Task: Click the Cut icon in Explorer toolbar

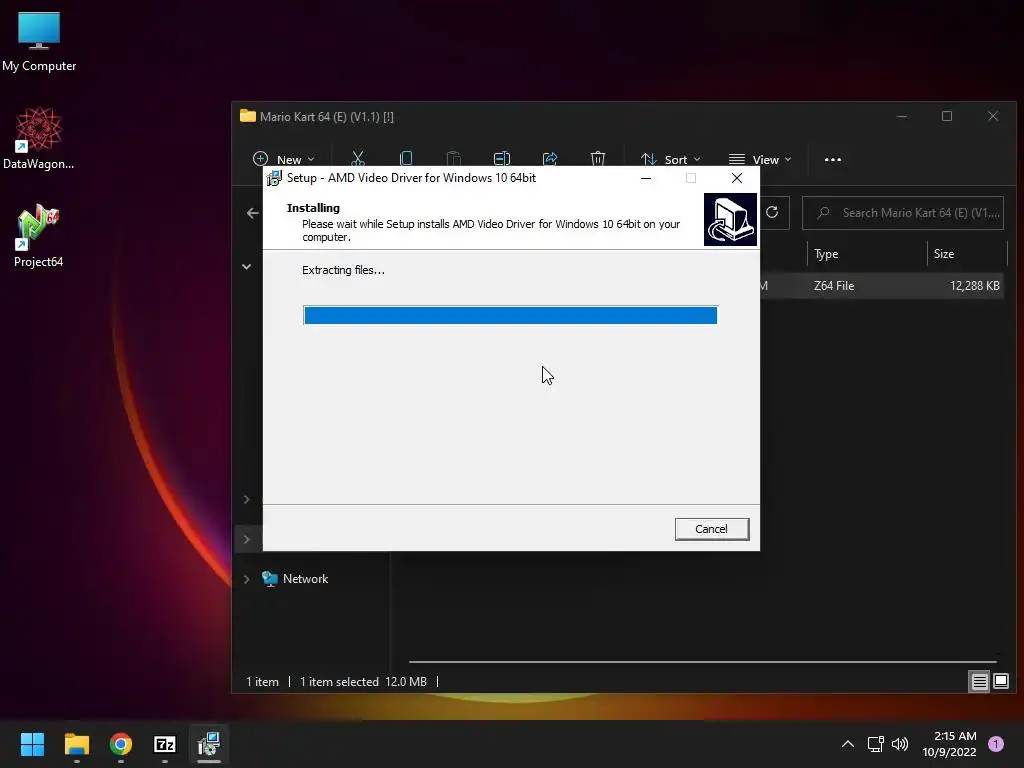Action: tap(357, 159)
